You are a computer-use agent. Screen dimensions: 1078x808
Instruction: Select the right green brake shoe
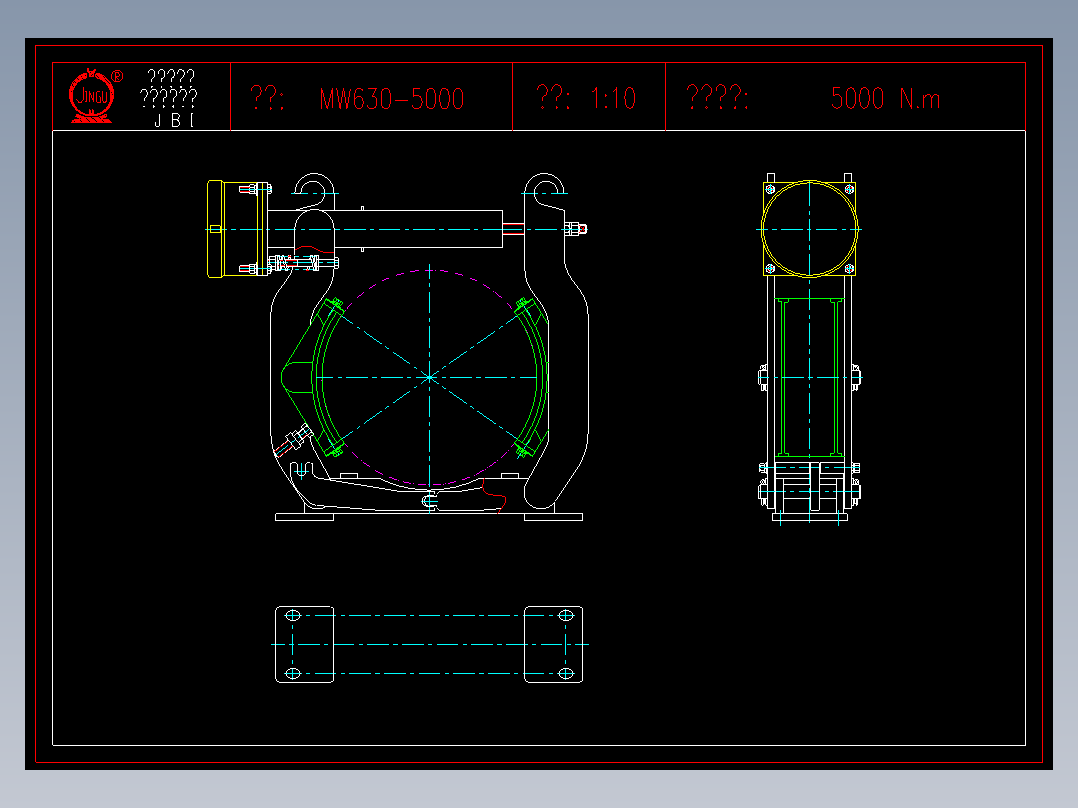[533, 378]
